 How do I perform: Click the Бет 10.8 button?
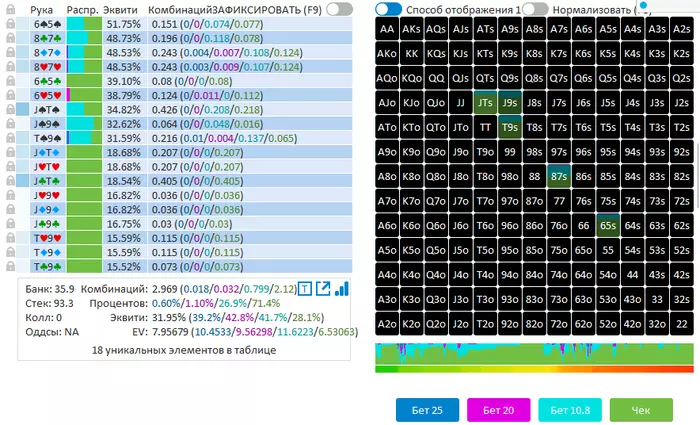pos(570,410)
